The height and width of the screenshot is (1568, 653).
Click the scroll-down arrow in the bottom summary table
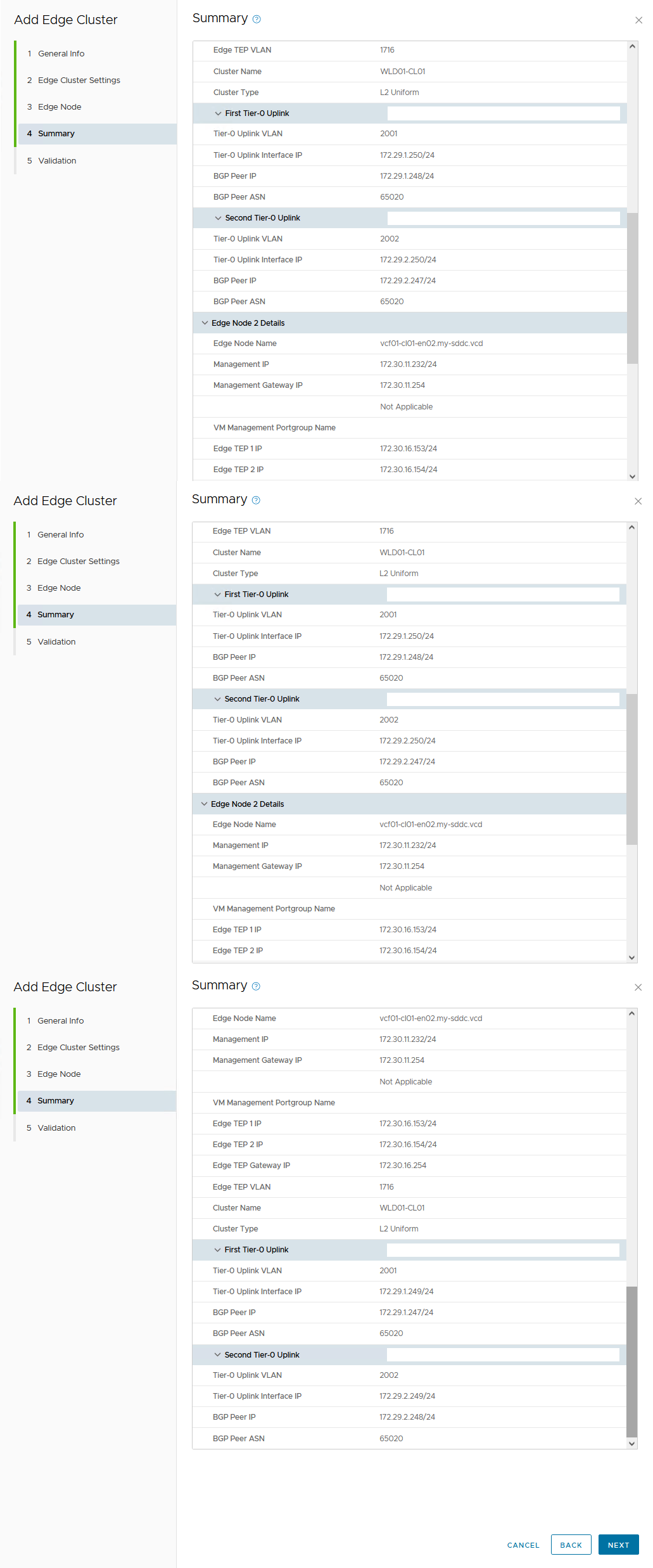tap(631, 1443)
